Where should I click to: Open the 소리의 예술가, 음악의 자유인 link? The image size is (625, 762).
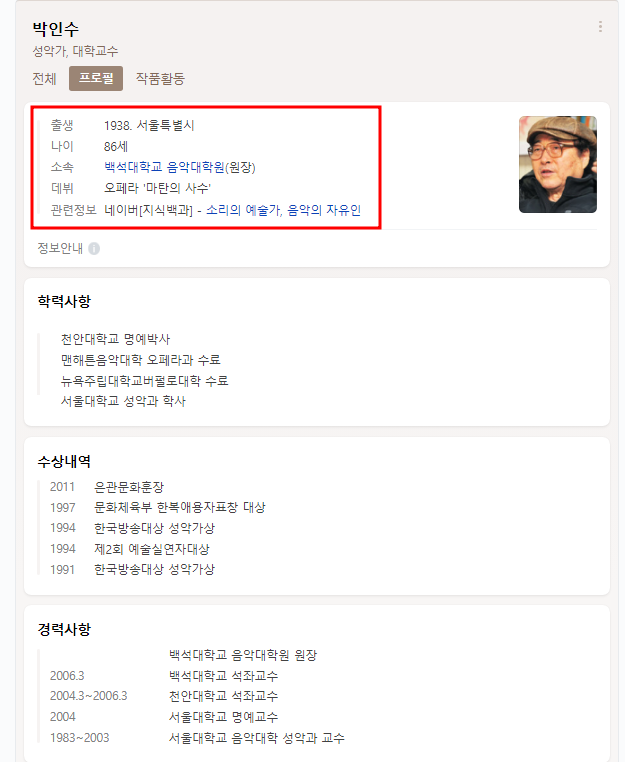[283, 210]
